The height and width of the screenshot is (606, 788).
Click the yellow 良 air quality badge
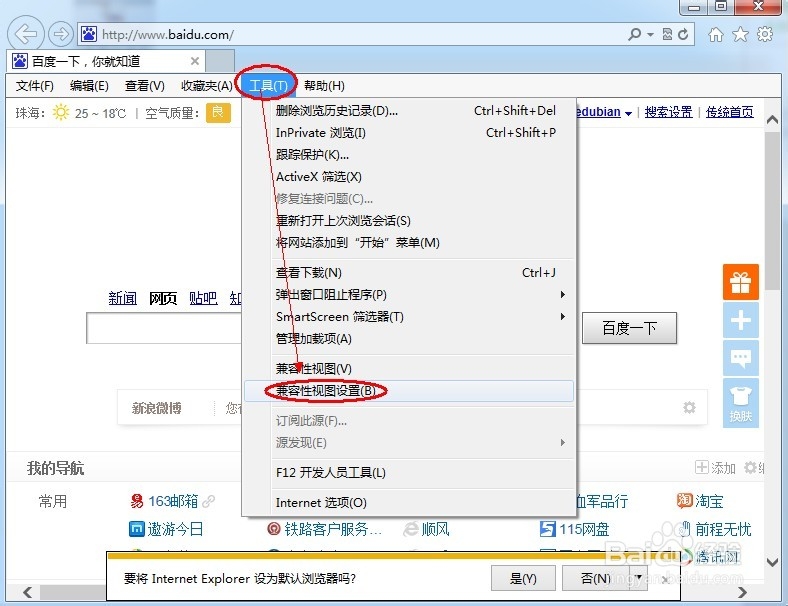click(218, 113)
